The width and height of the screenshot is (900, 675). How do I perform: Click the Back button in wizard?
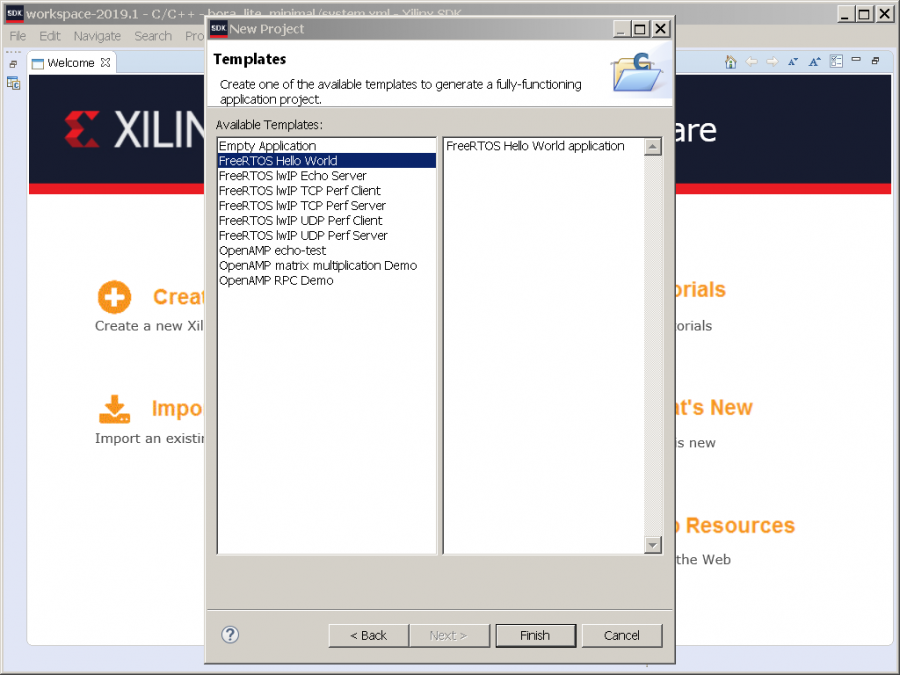pyautogui.click(x=368, y=635)
